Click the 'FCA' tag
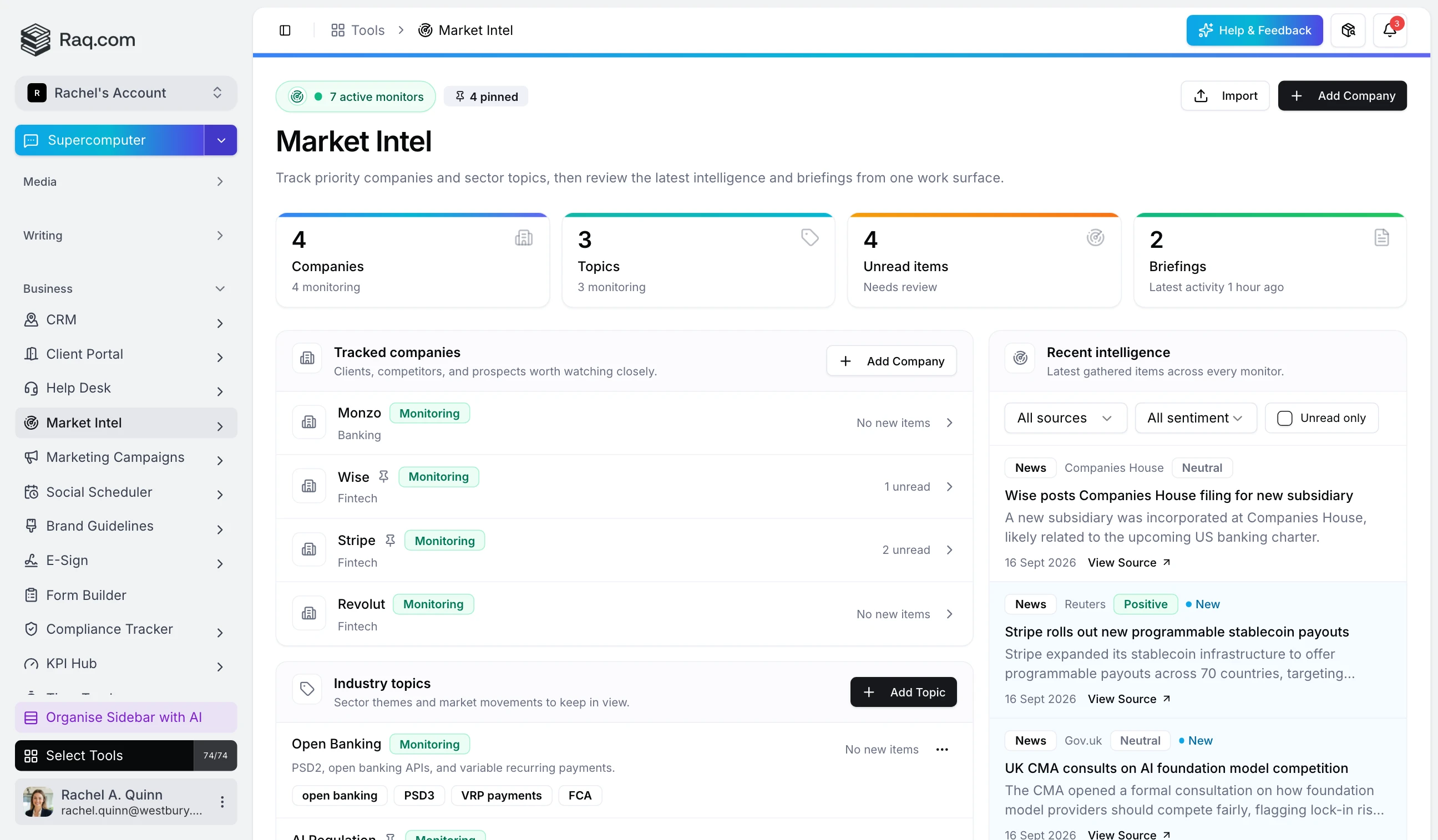This screenshot has height=840, width=1438. point(580,796)
